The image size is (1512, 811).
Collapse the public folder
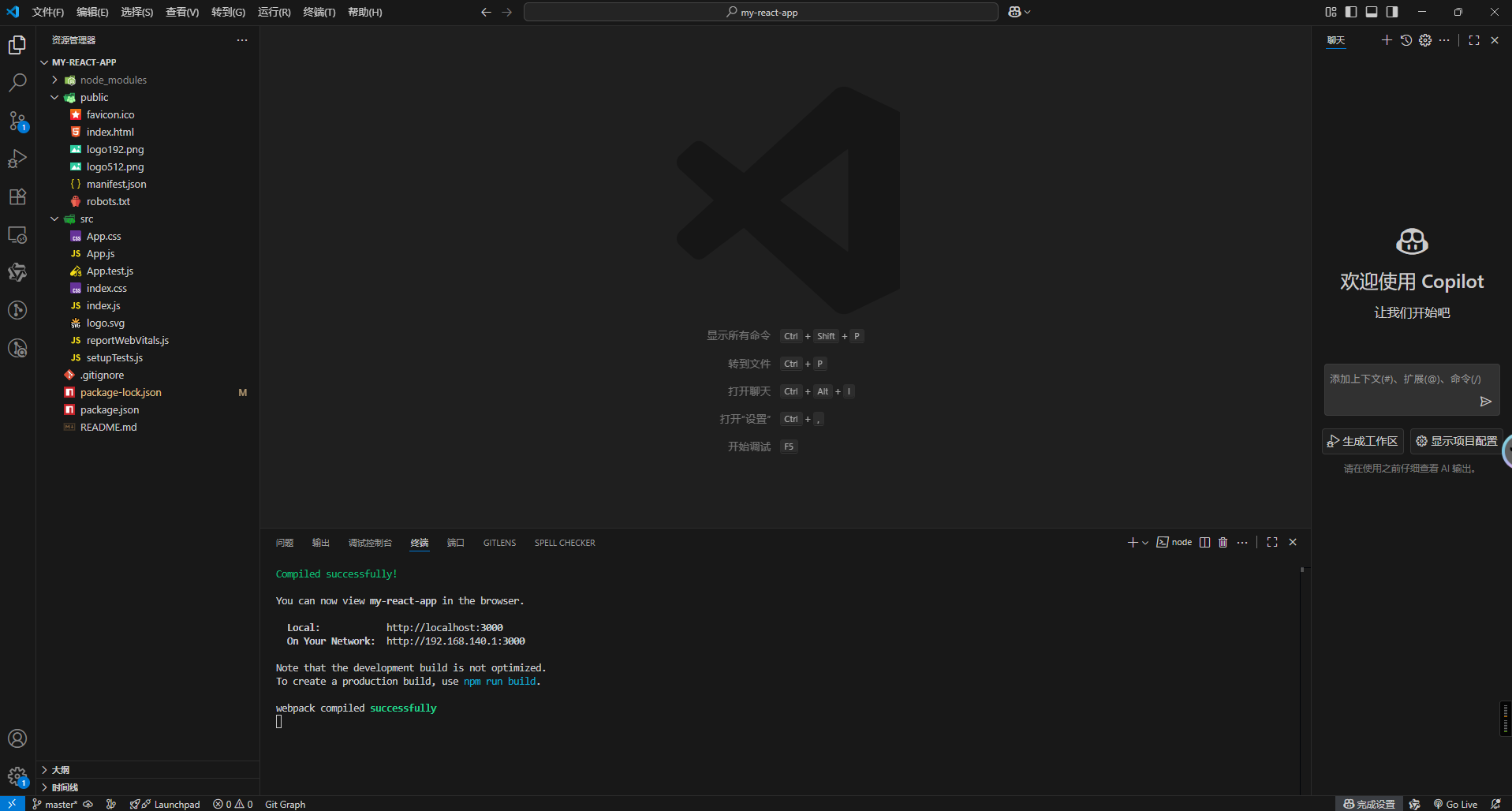[x=54, y=97]
